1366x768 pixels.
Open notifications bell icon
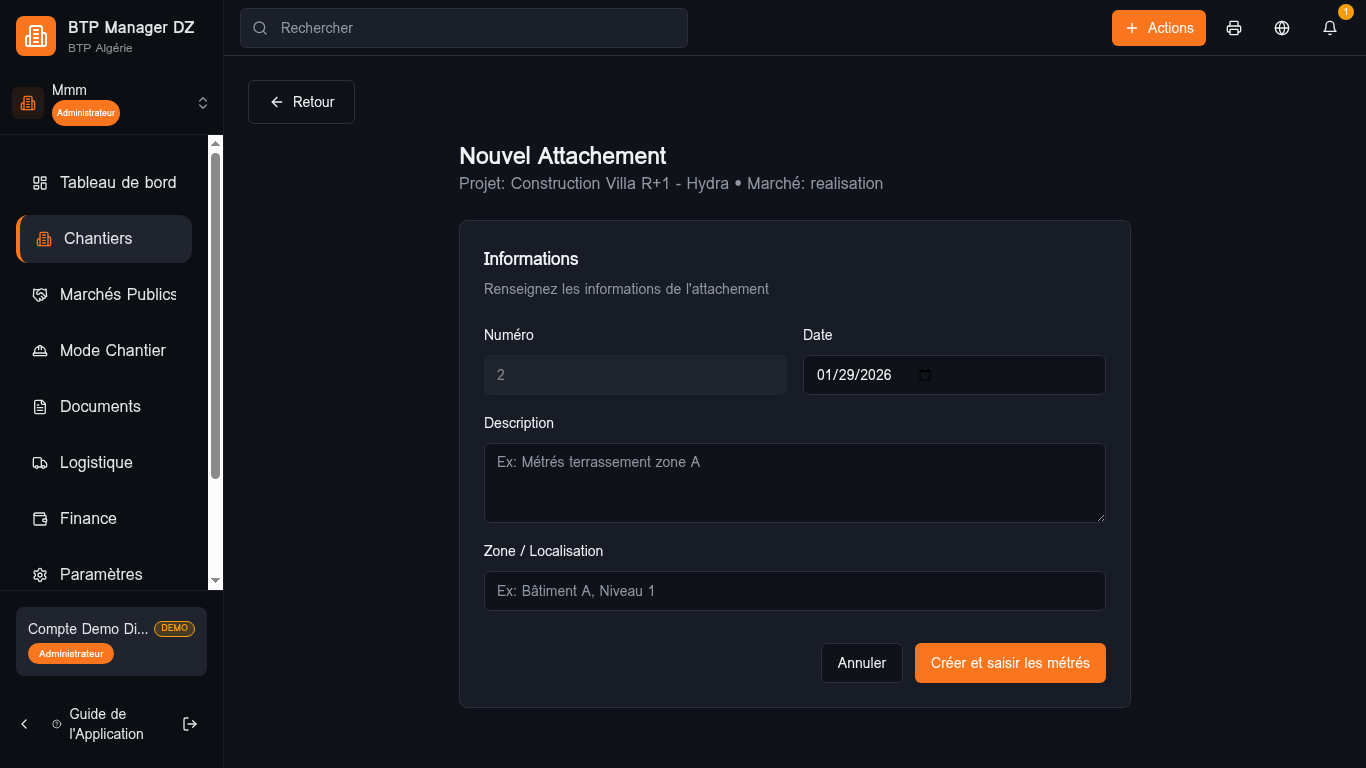1330,28
